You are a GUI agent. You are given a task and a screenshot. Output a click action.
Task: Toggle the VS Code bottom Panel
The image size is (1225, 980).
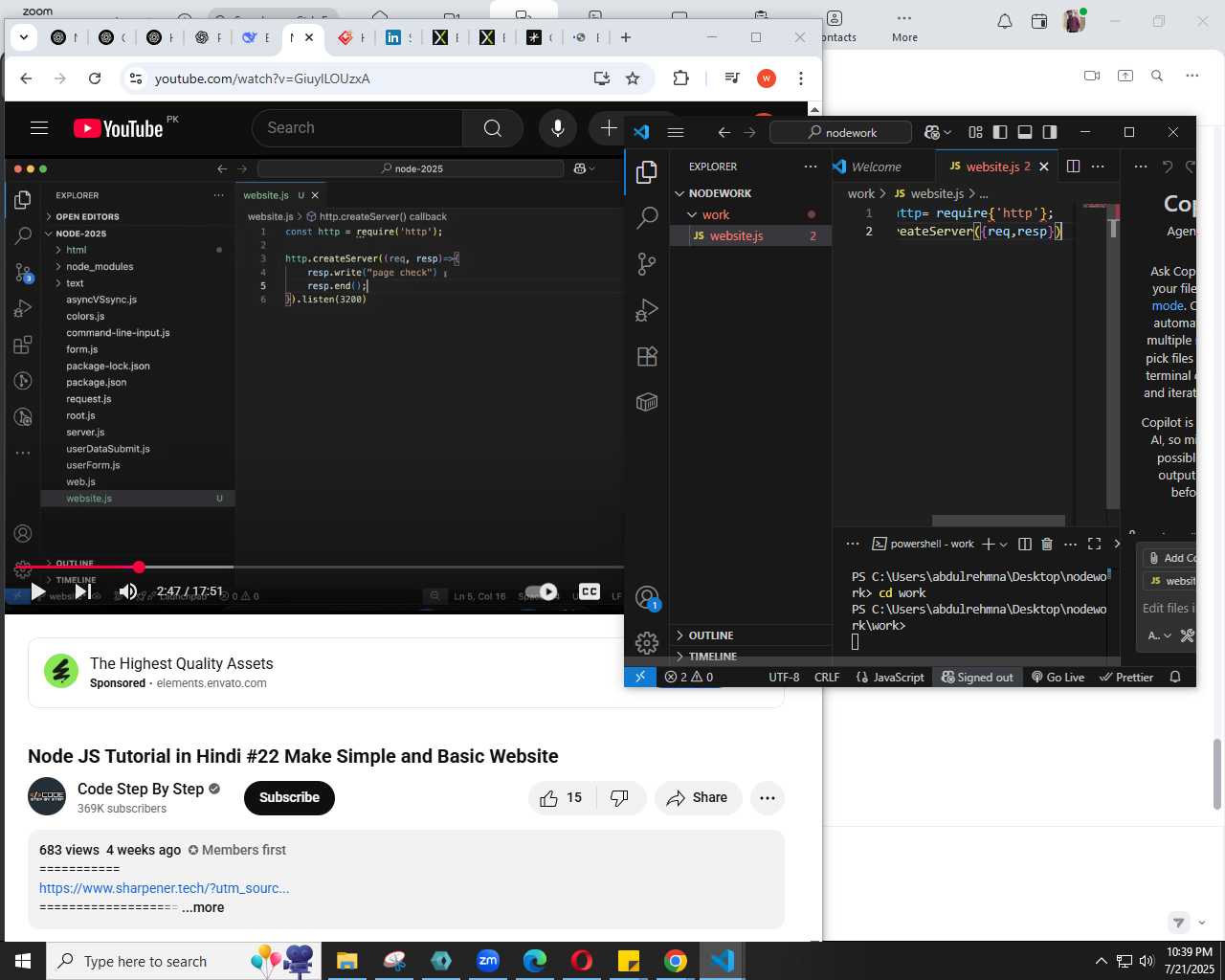(1025, 132)
